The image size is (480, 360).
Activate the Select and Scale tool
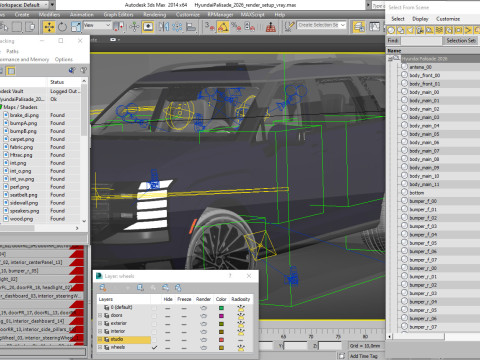pyautogui.click(x=76, y=27)
